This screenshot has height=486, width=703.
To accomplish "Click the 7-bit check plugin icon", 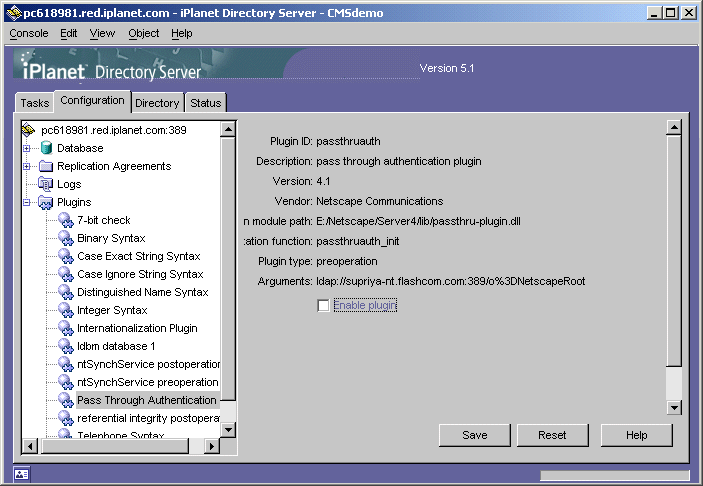I will pos(66,220).
